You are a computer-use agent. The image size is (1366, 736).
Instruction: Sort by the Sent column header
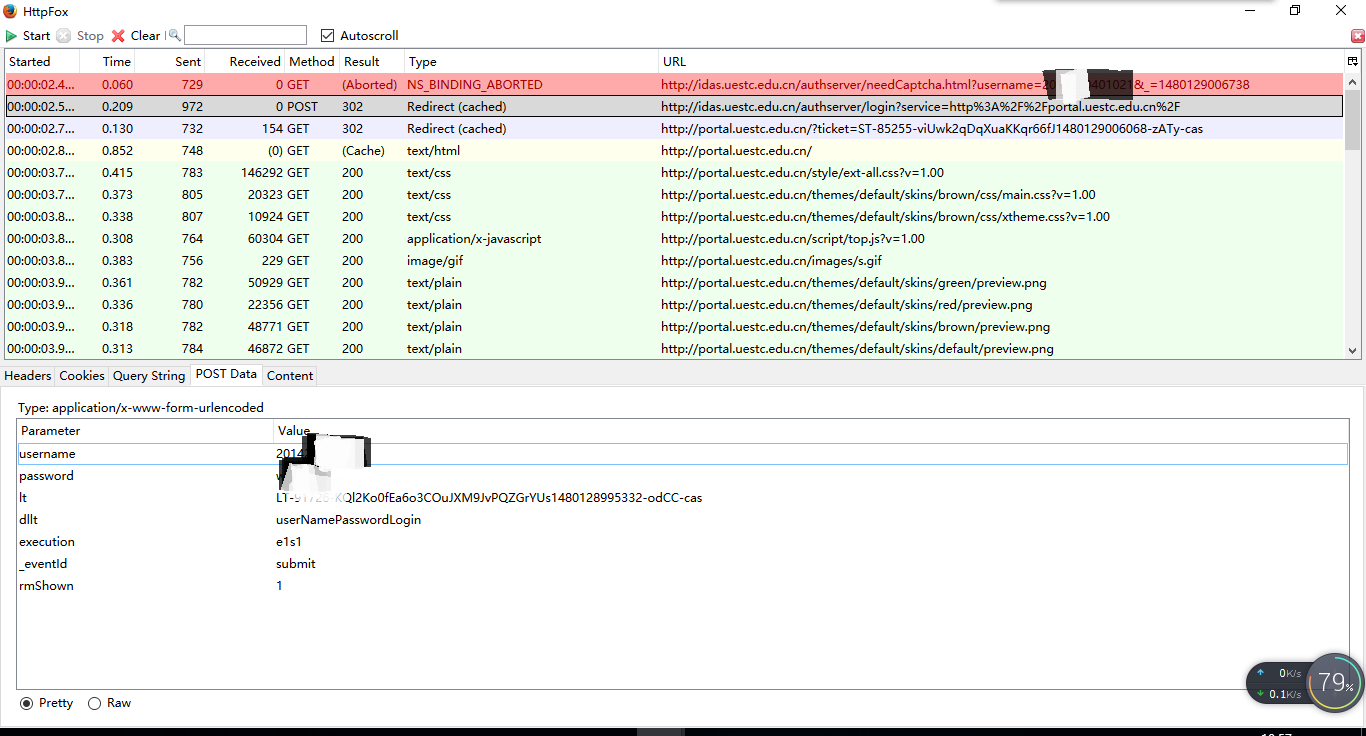click(x=170, y=61)
